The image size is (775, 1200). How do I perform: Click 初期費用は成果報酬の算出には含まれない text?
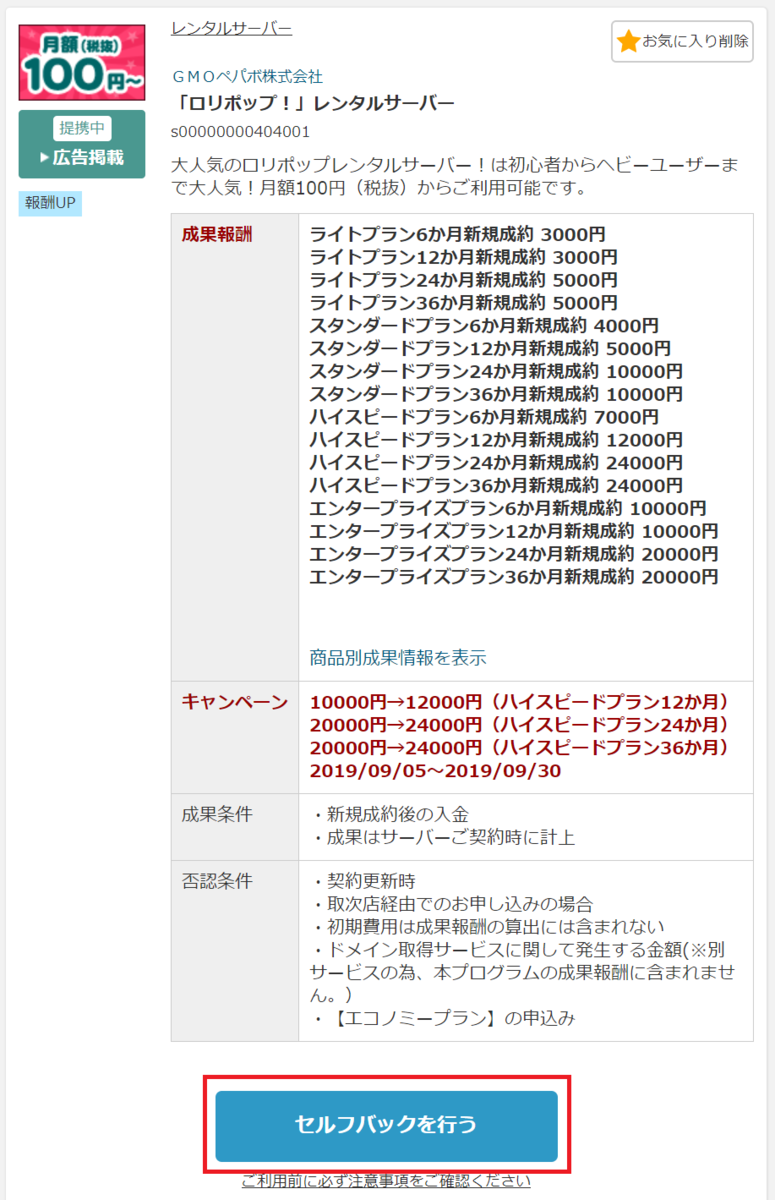(x=487, y=927)
